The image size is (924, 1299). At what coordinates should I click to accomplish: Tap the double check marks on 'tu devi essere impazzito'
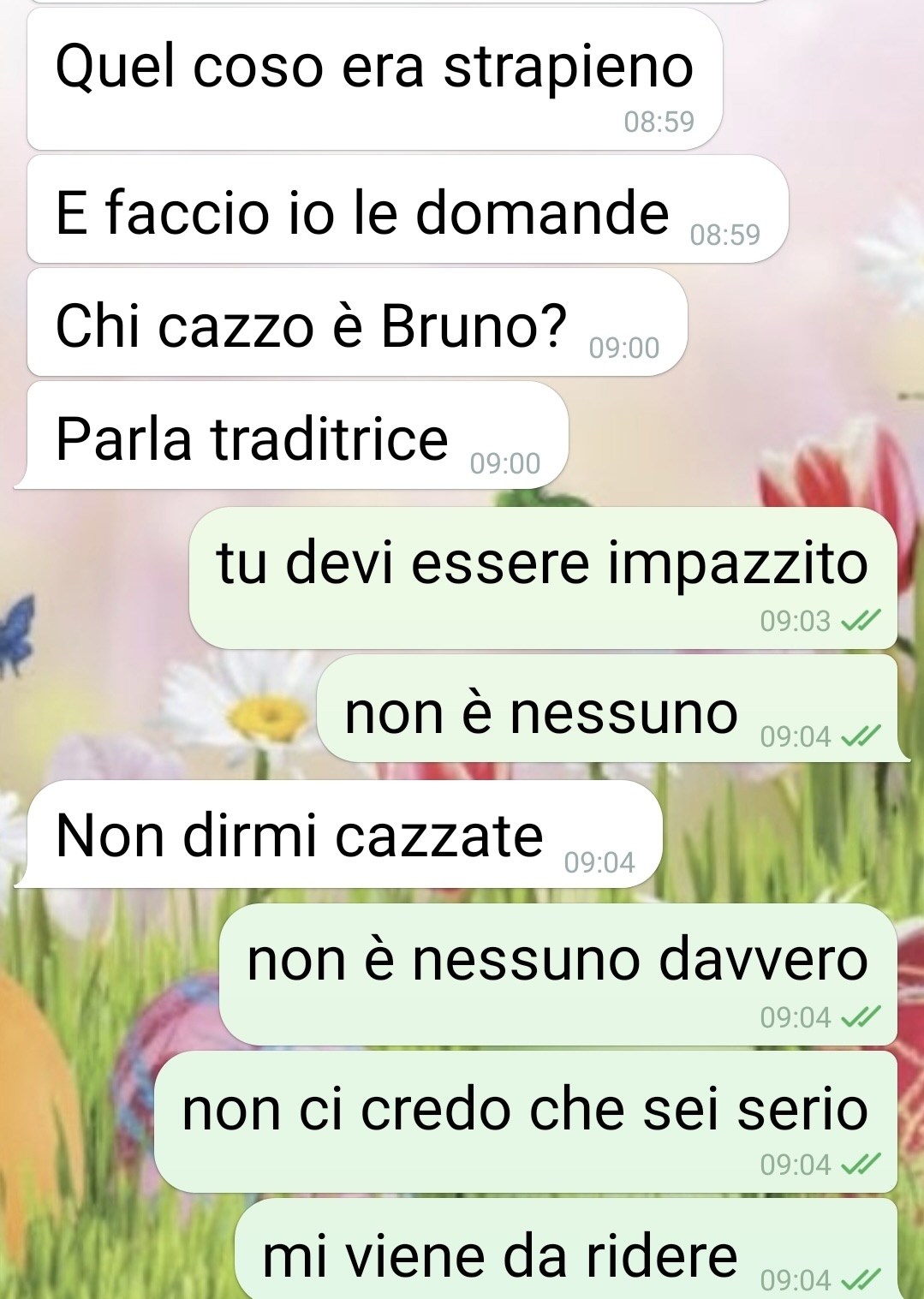(x=861, y=621)
